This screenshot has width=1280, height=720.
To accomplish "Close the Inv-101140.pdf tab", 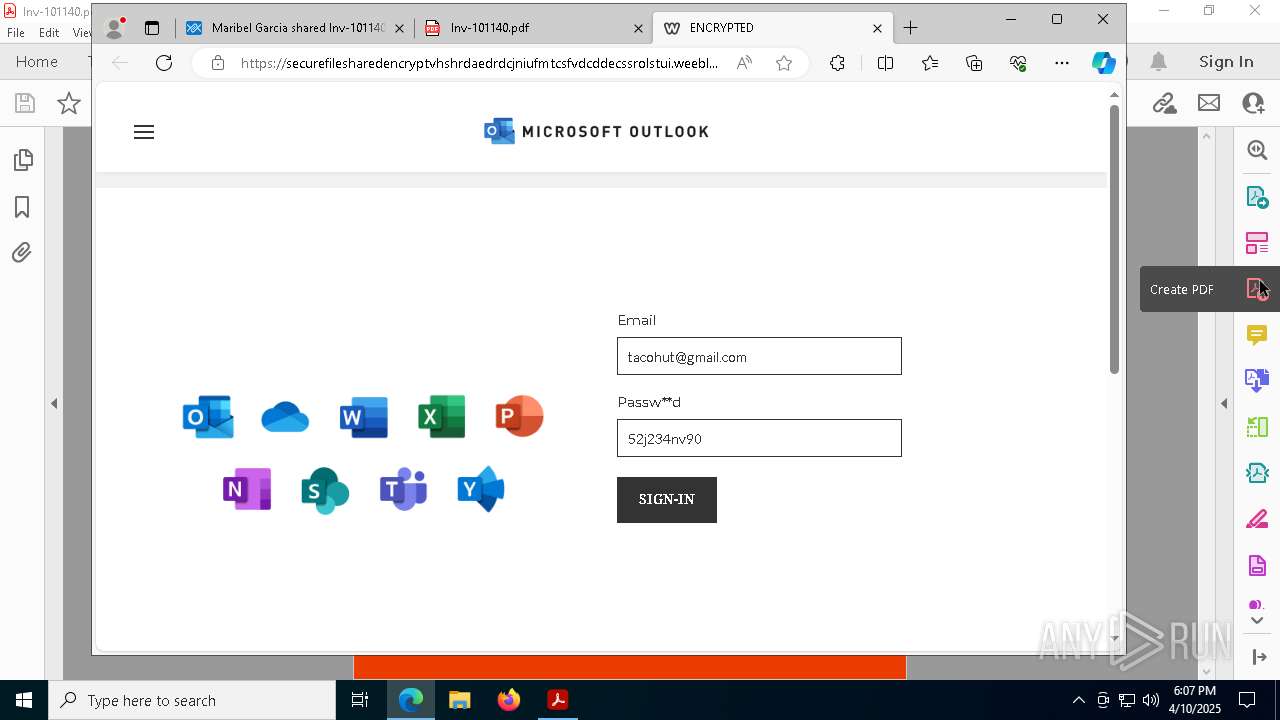I will 638,28.
